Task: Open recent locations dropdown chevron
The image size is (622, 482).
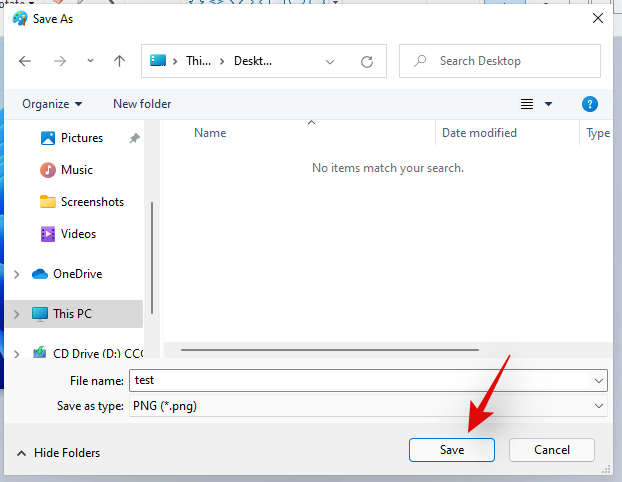Action: click(x=90, y=61)
